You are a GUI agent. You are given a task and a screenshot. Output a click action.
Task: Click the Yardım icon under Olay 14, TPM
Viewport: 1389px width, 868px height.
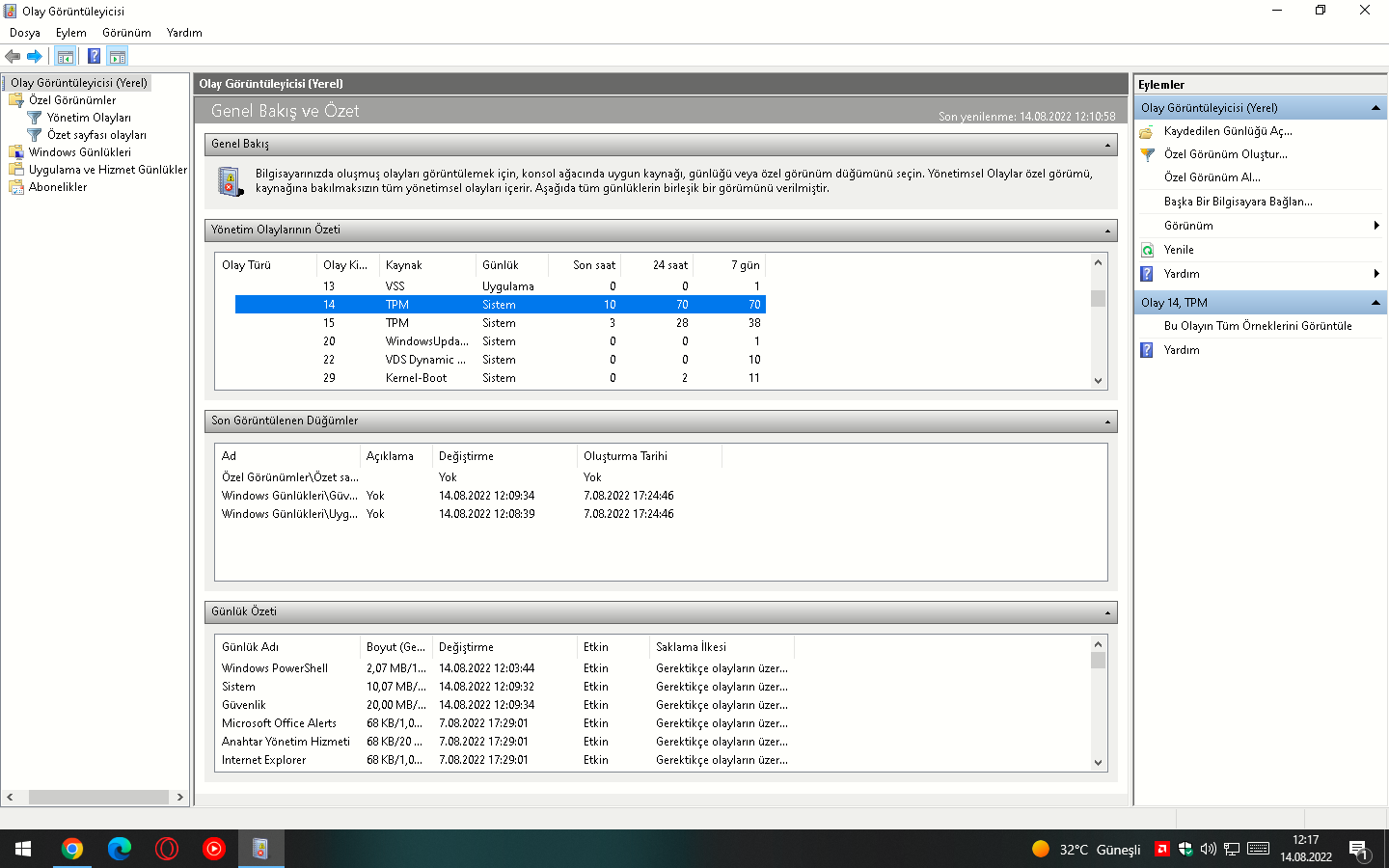1147,350
